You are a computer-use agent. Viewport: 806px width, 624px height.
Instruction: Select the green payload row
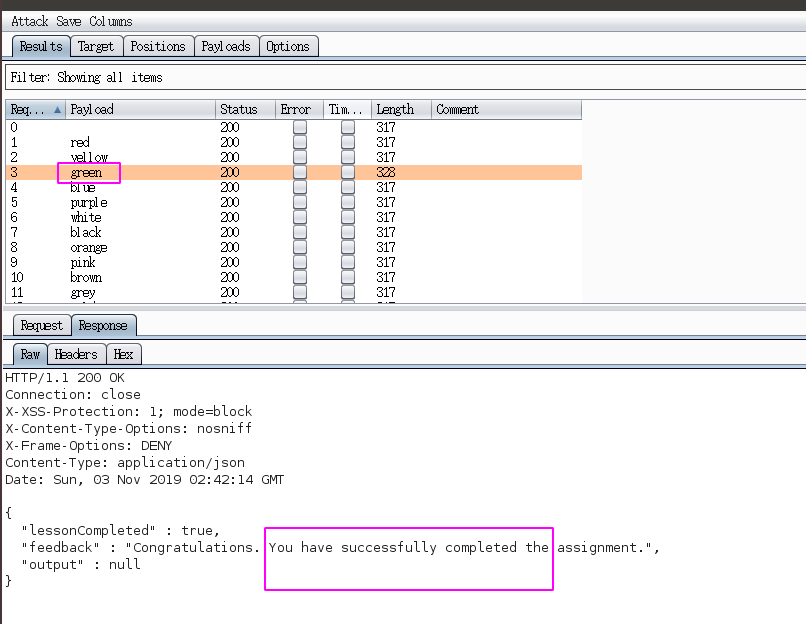pos(294,172)
